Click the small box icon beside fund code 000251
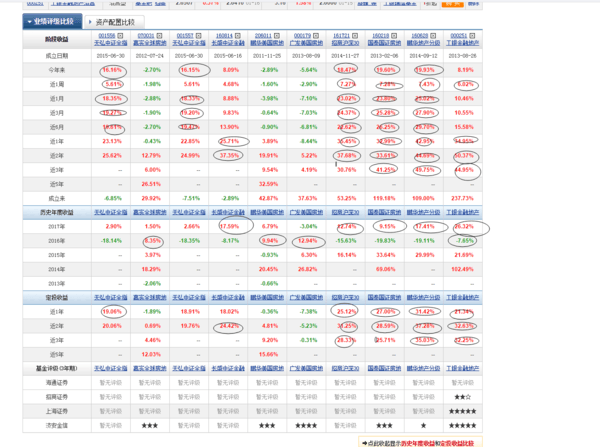This screenshot has width=600, height=447. [472, 36]
